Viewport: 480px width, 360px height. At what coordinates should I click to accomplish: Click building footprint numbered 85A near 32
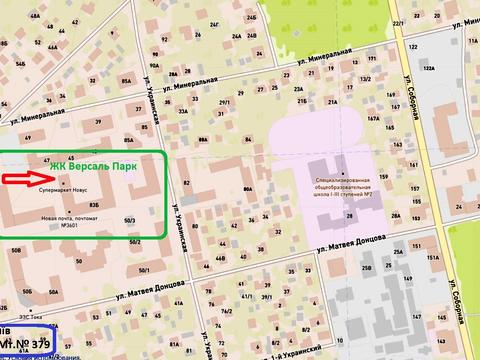(x=127, y=82)
